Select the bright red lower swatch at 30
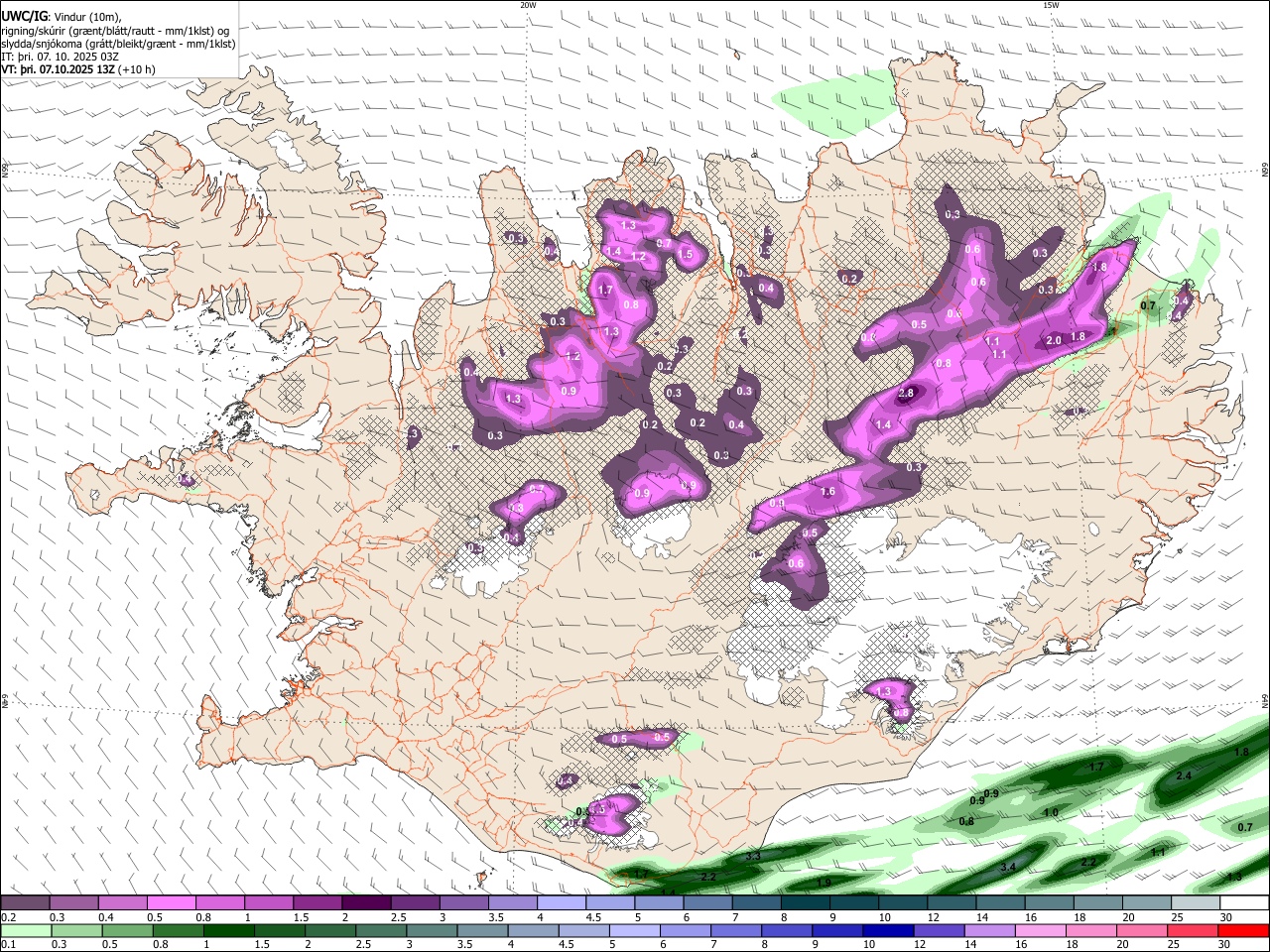Screen dimensions: 1270x952 1243,930
